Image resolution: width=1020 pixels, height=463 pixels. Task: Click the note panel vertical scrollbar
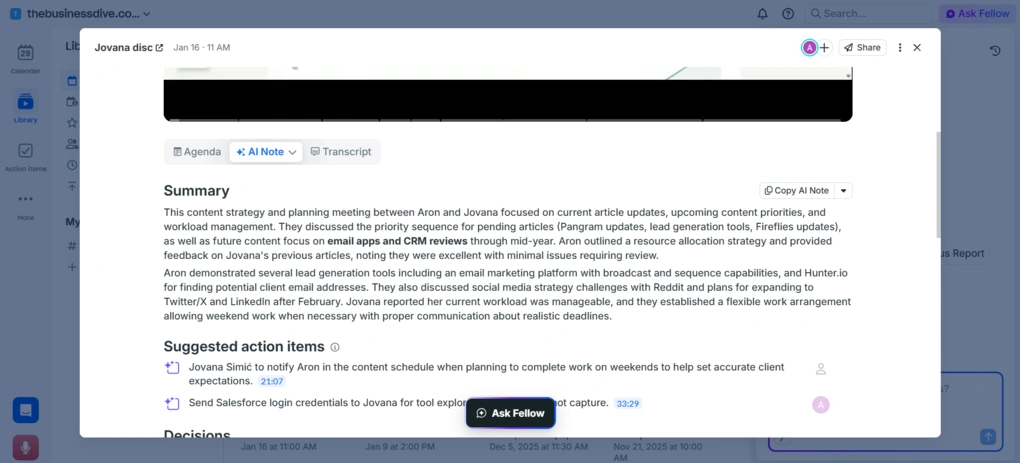click(x=937, y=185)
